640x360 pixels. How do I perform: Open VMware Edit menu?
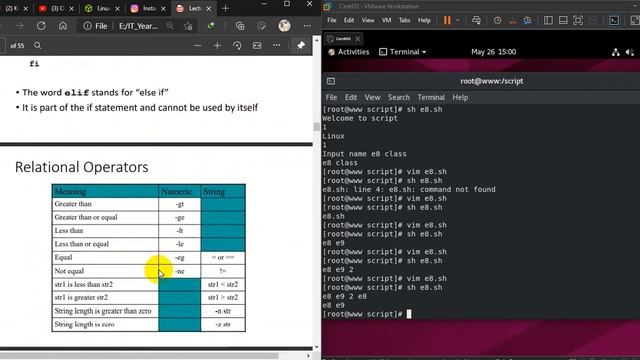pos(349,20)
